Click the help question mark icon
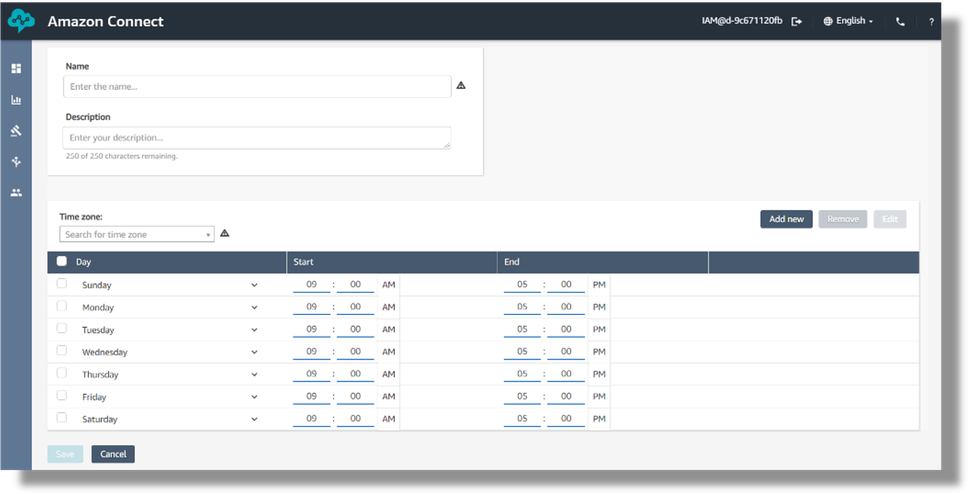The width and height of the screenshot is (969, 494). click(931, 21)
